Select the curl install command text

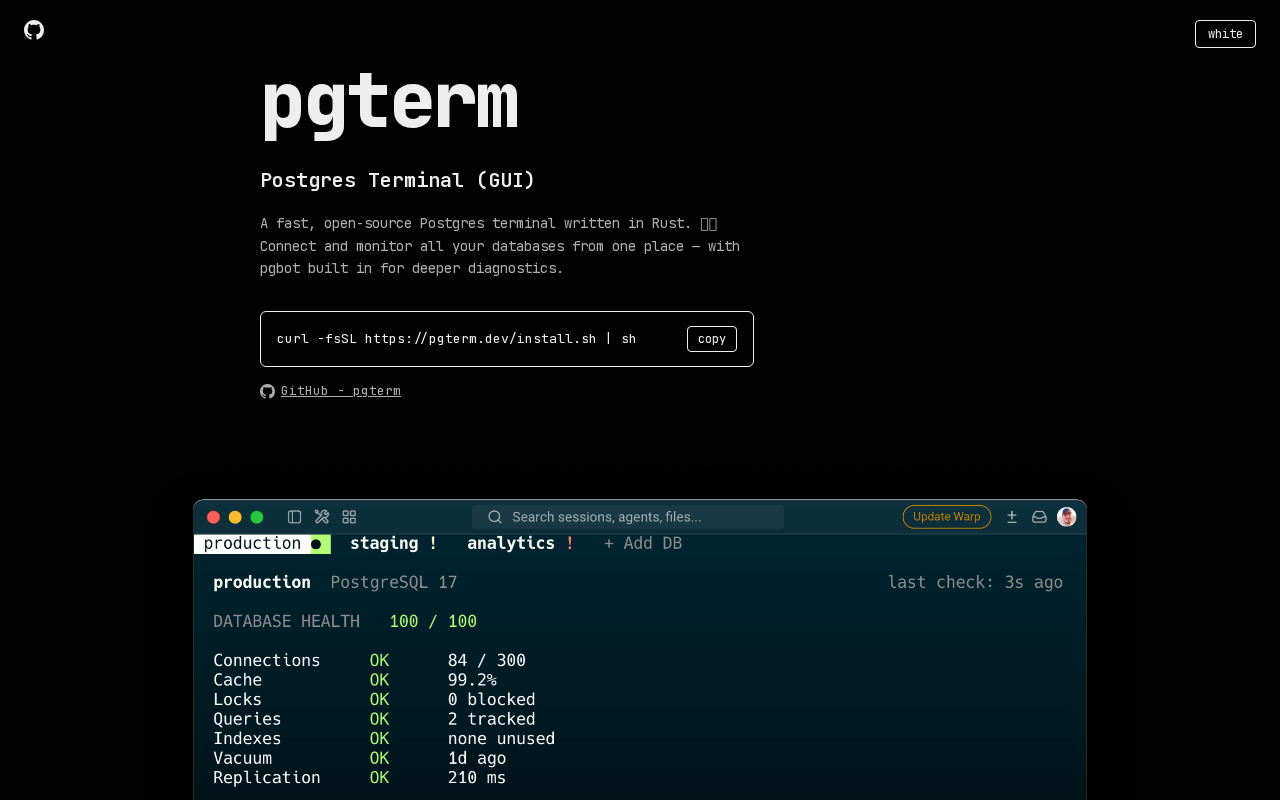pyautogui.click(x=456, y=339)
